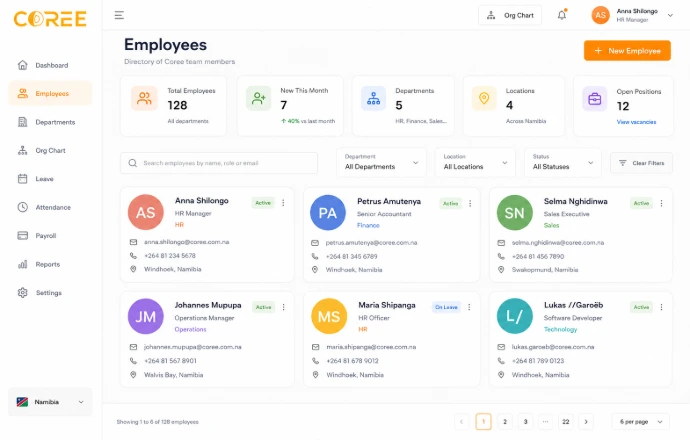The height and width of the screenshot is (440, 690).
Task: Go to page 3
Action: click(525, 422)
